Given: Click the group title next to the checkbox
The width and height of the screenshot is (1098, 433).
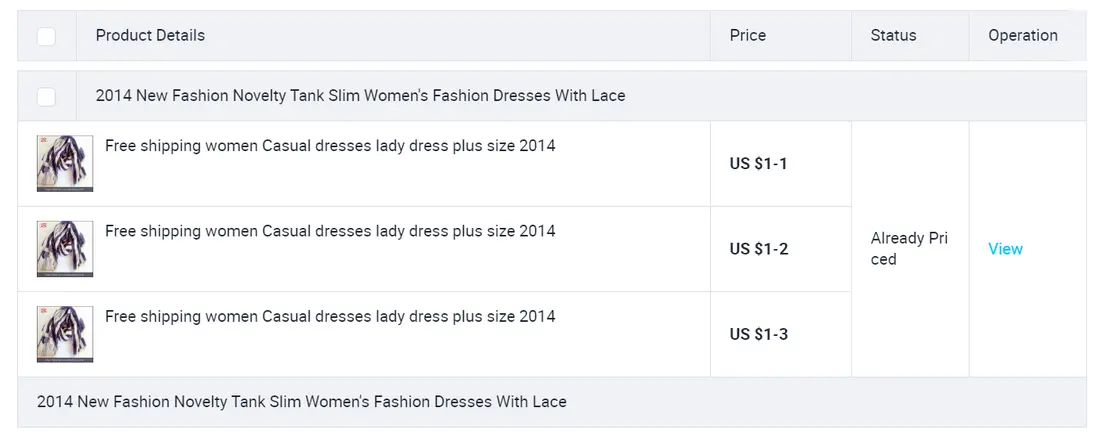Looking at the screenshot, I should [x=360, y=97].
